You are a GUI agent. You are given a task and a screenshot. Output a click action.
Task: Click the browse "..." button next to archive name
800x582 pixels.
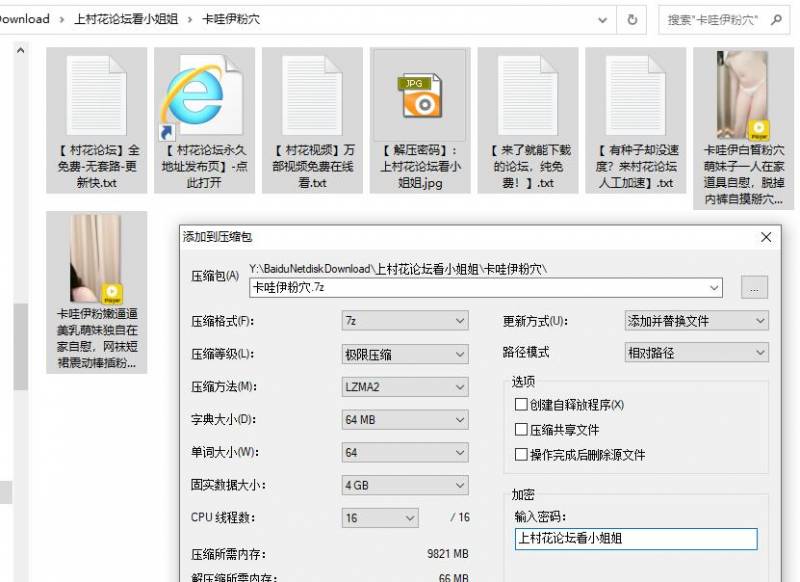[754, 288]
